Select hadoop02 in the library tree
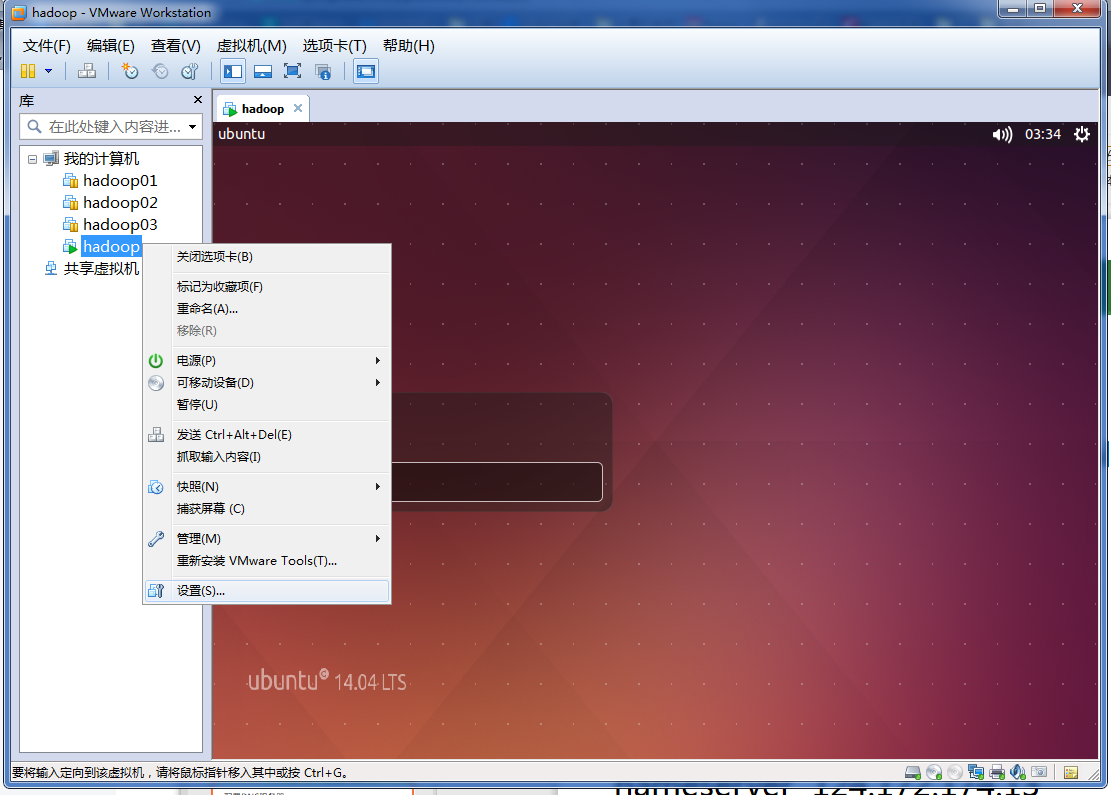 point(120,203)
